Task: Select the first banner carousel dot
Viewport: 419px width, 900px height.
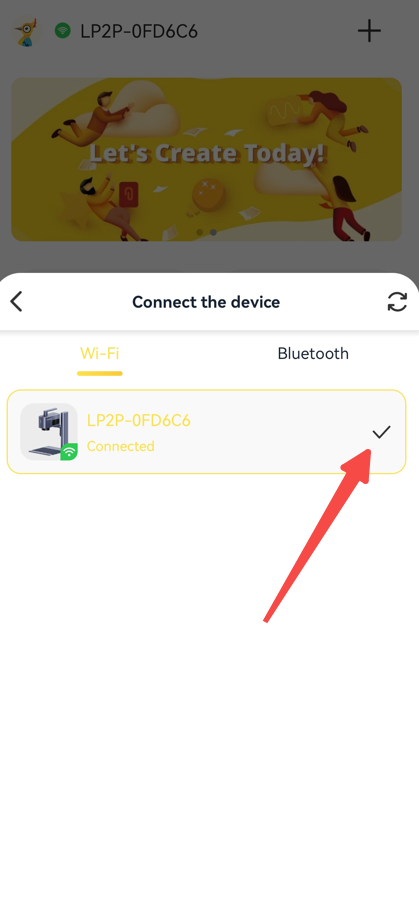Action: pyautogui.click(x=200, y=232)
